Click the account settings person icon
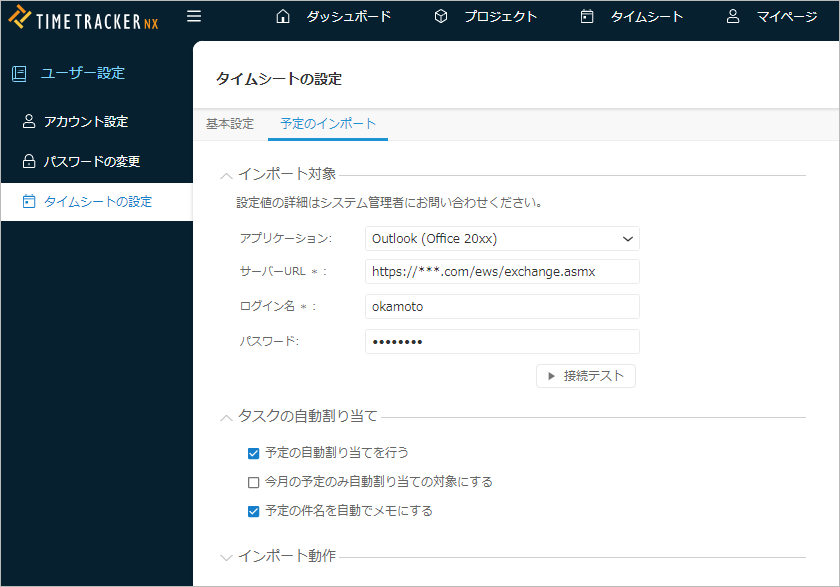840x587 pixels. pyautogui.click(x=29, y=121)
